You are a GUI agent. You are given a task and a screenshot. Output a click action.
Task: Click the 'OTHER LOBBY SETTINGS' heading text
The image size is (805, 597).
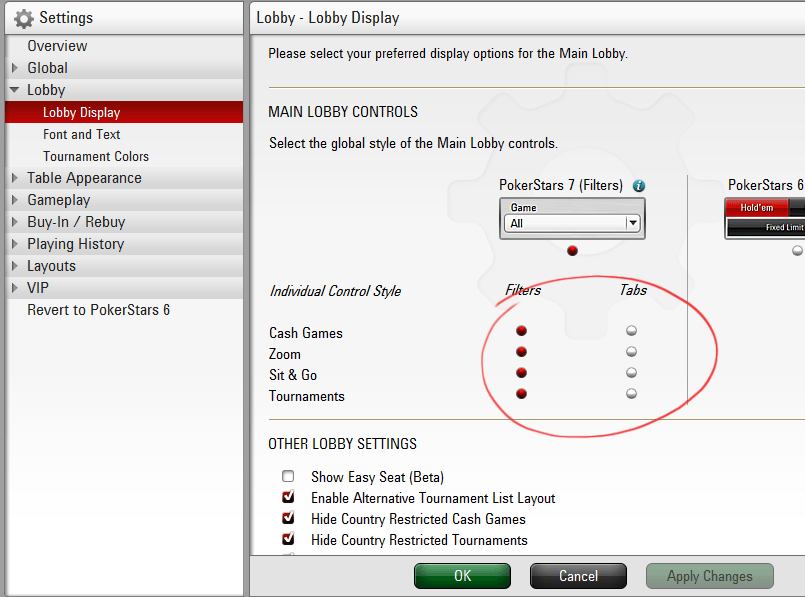pos(342,444)
